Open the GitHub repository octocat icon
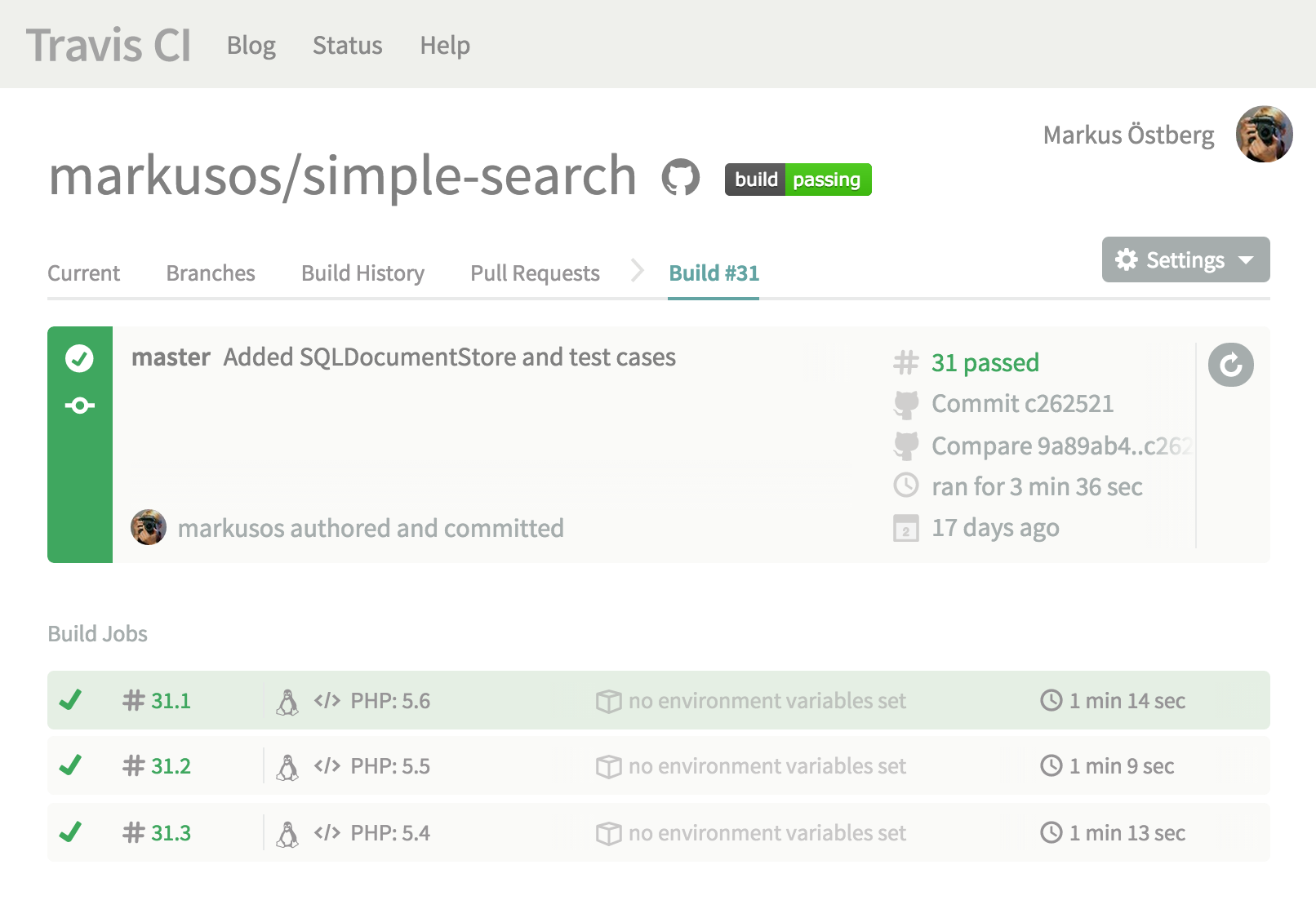Screen dimensions: 1316x909 tap(680, 177)
